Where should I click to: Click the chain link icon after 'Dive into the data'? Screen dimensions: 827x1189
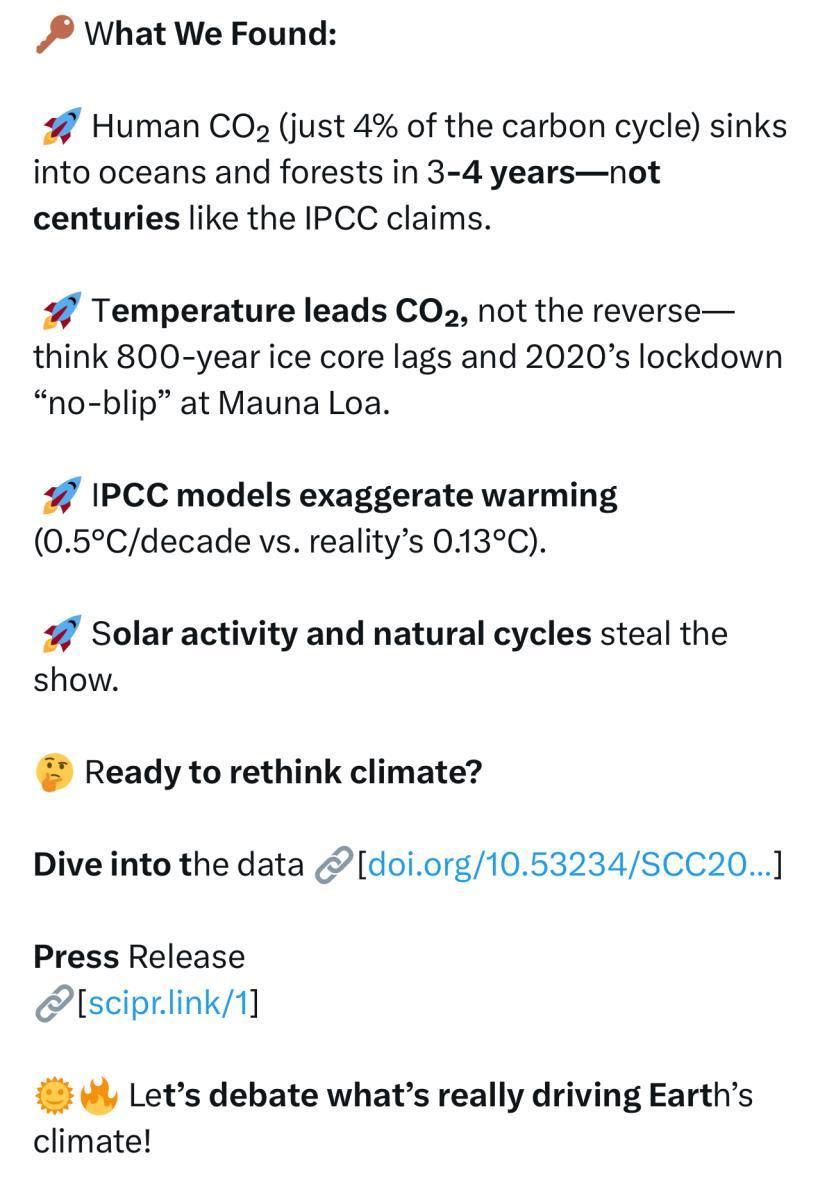click(330, 866)
